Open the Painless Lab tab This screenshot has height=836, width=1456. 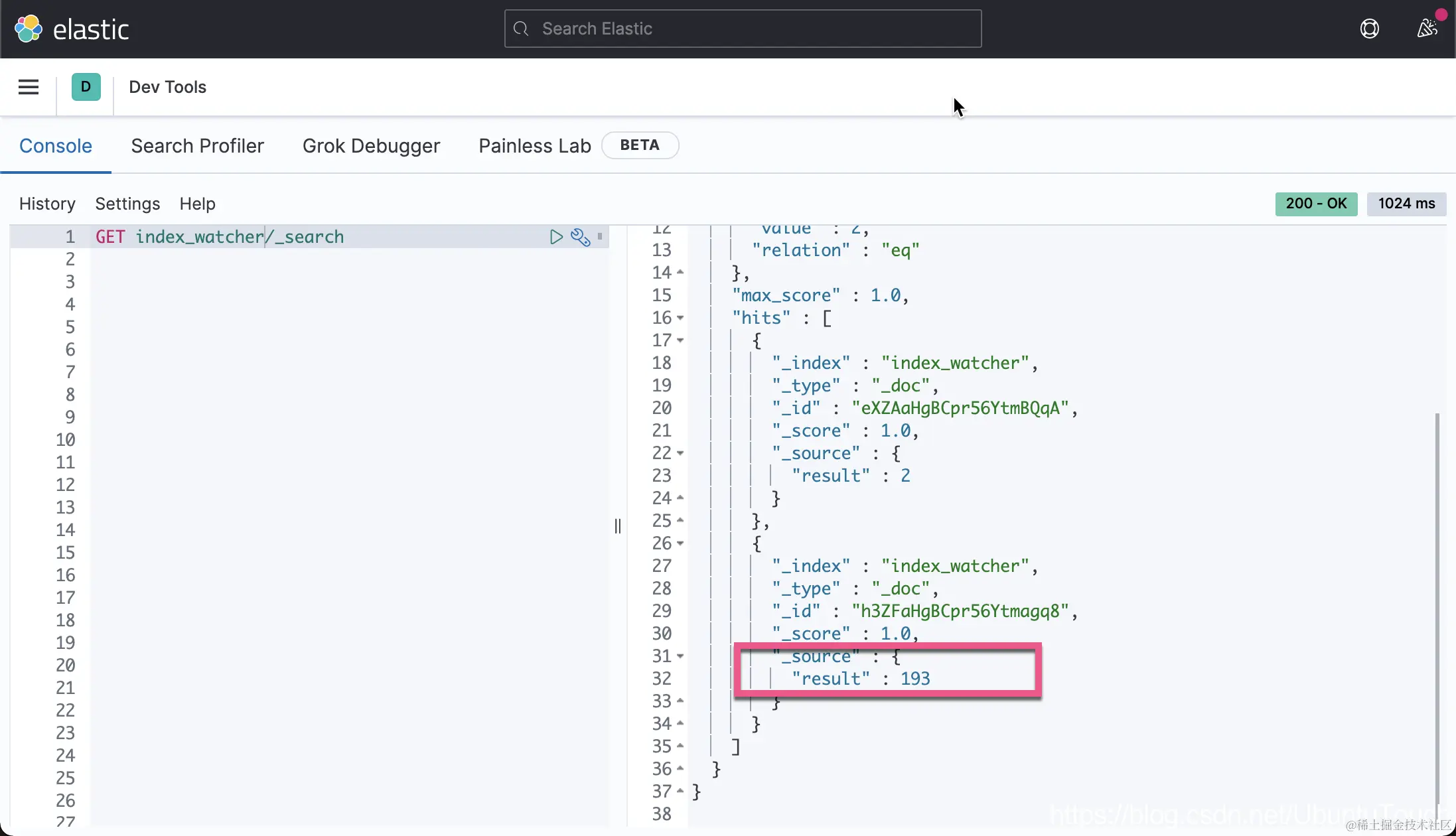534,146
